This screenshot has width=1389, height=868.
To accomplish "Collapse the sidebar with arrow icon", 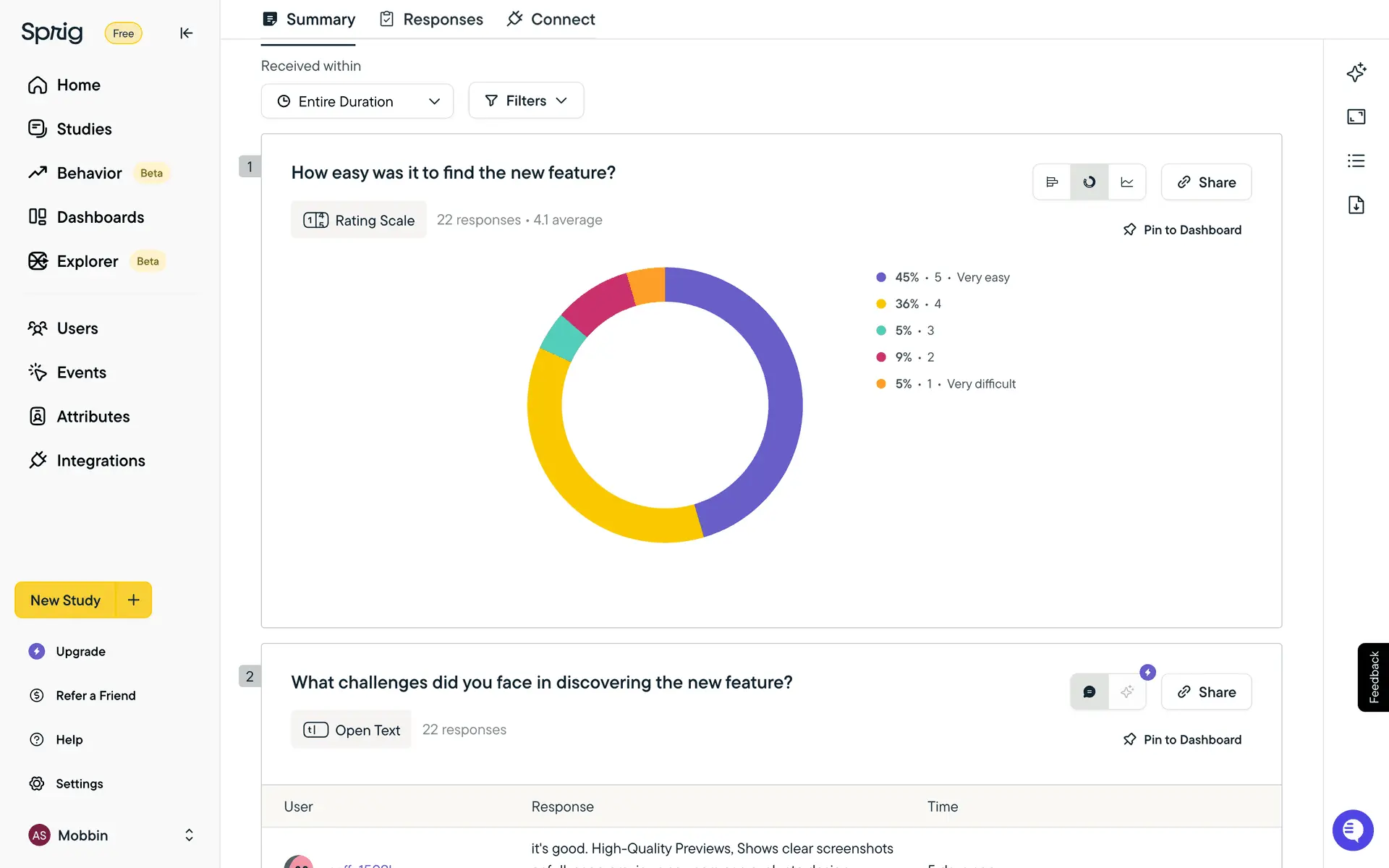I will pos(186,33).
